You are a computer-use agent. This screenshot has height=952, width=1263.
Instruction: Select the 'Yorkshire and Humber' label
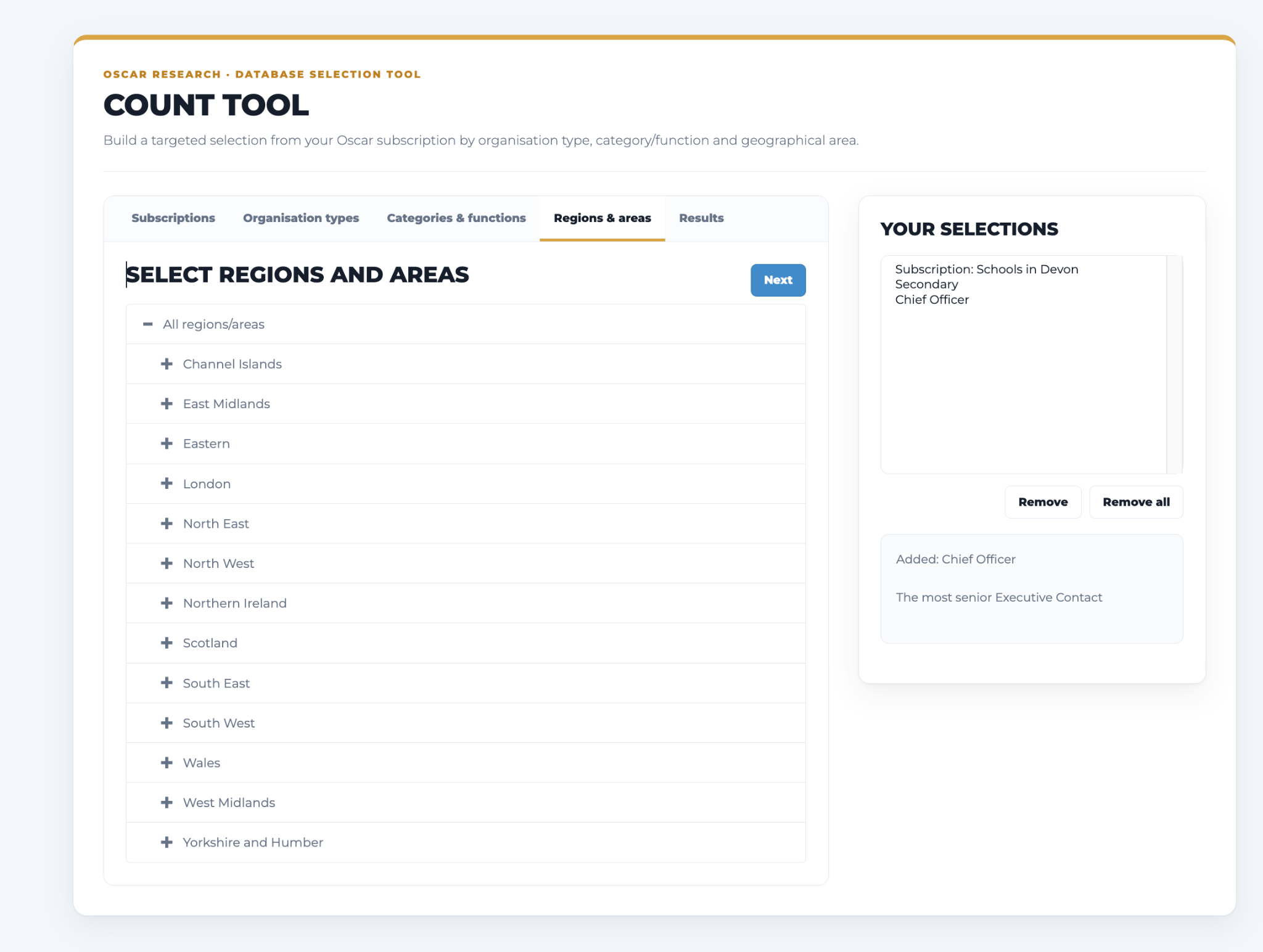pyautogui.click(x=253, y=842)
